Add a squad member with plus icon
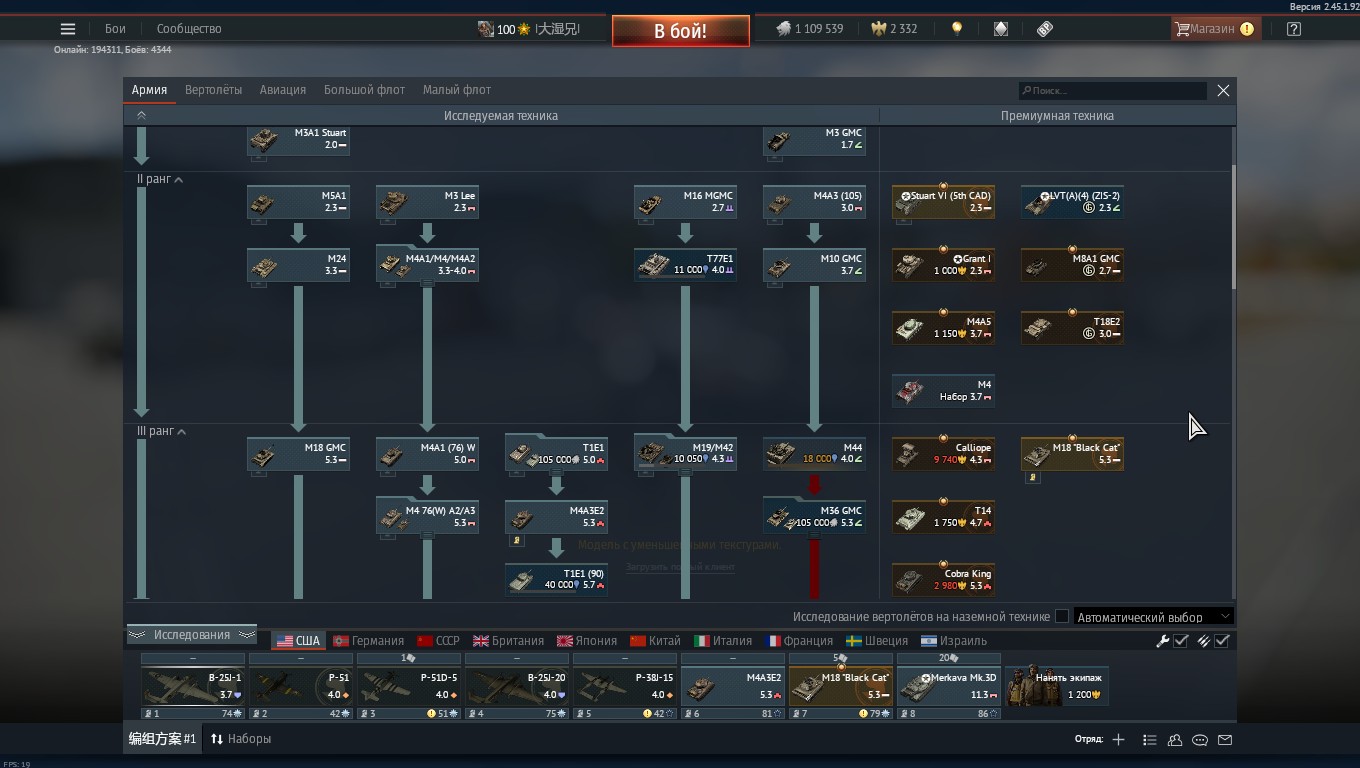The width and height of the screenshot is (1360, 768). [1118, 740]
